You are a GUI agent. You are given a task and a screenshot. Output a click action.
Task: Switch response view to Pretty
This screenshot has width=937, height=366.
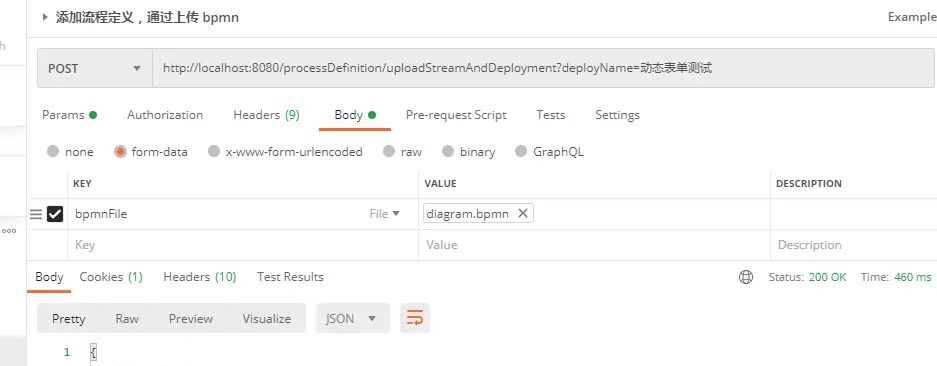click(69, 319)
